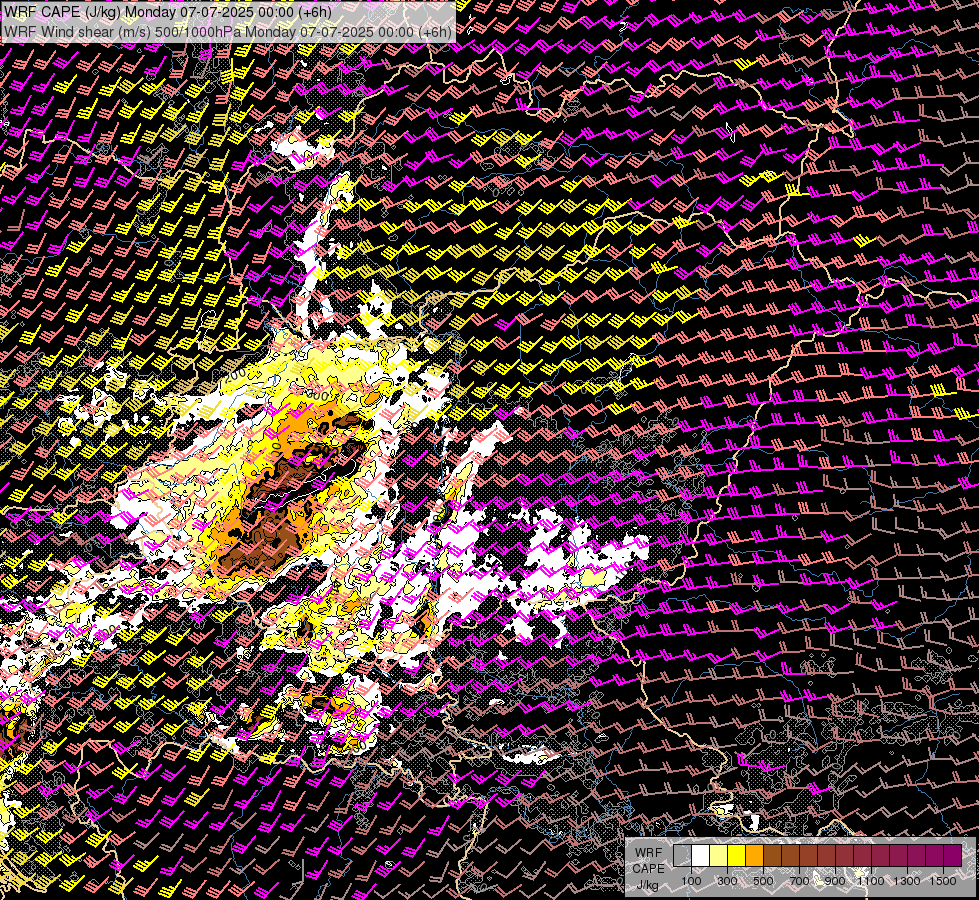
Task: Click the 700 legend value
Action: 799,881
